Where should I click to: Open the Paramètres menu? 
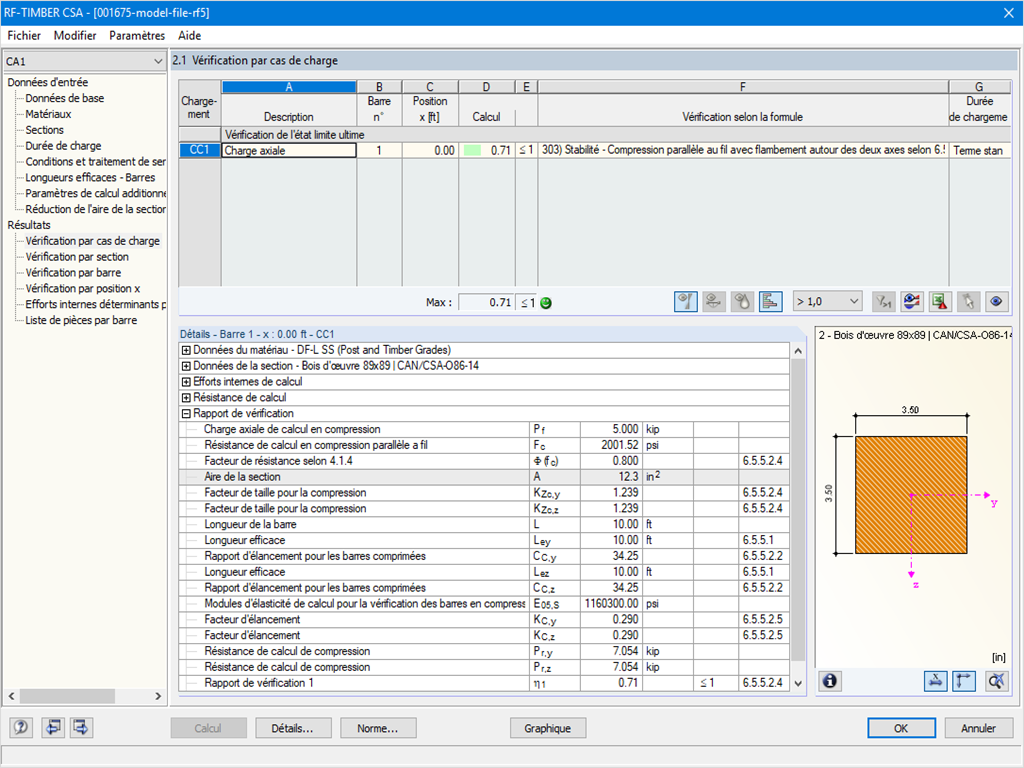(x=137, y=35)
